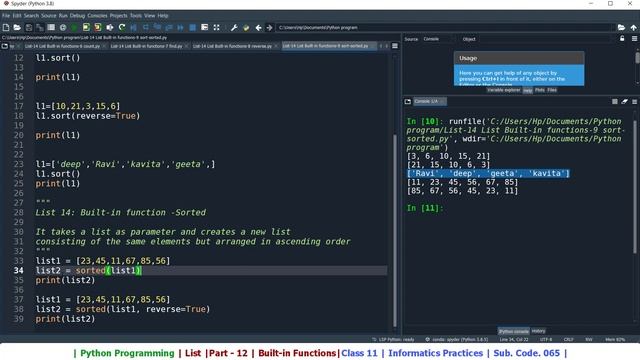Select the IPython console bottom tab
Screen dimensions: 640x360
click(x=513, y=331)
